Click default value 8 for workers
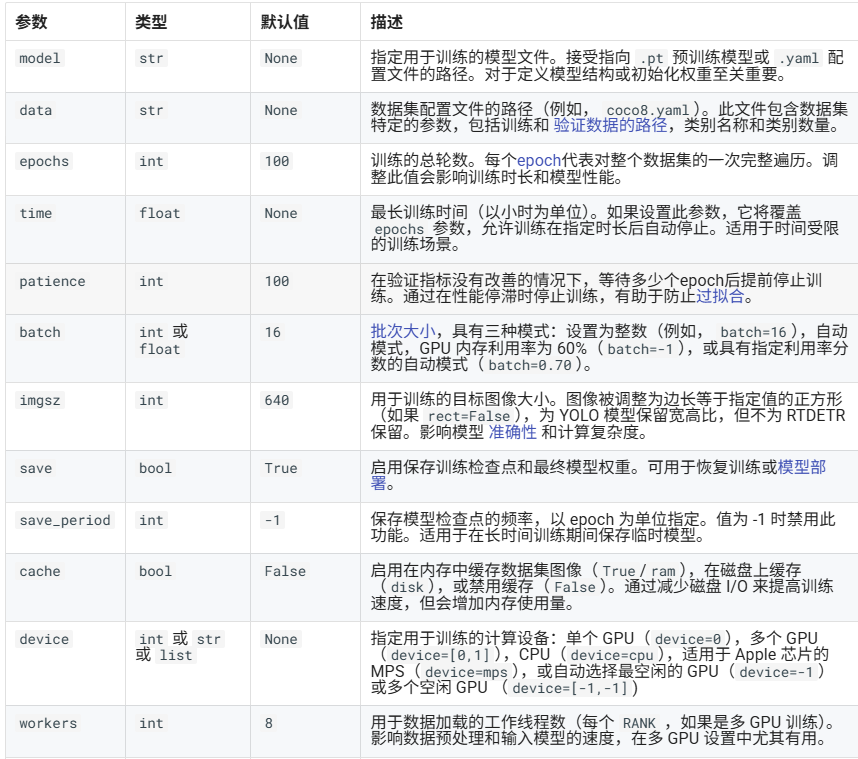The height and width of the screenshot is (759, 858). [x=269, y=723]
